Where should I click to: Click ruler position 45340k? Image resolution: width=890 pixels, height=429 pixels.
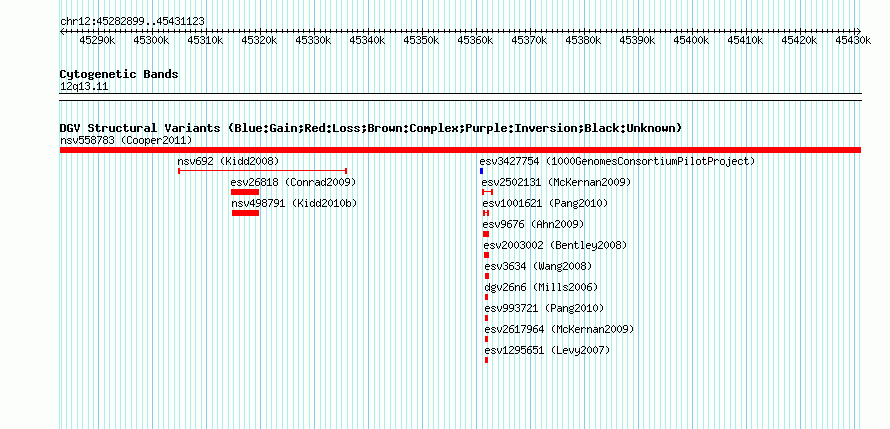click(367, 40)
